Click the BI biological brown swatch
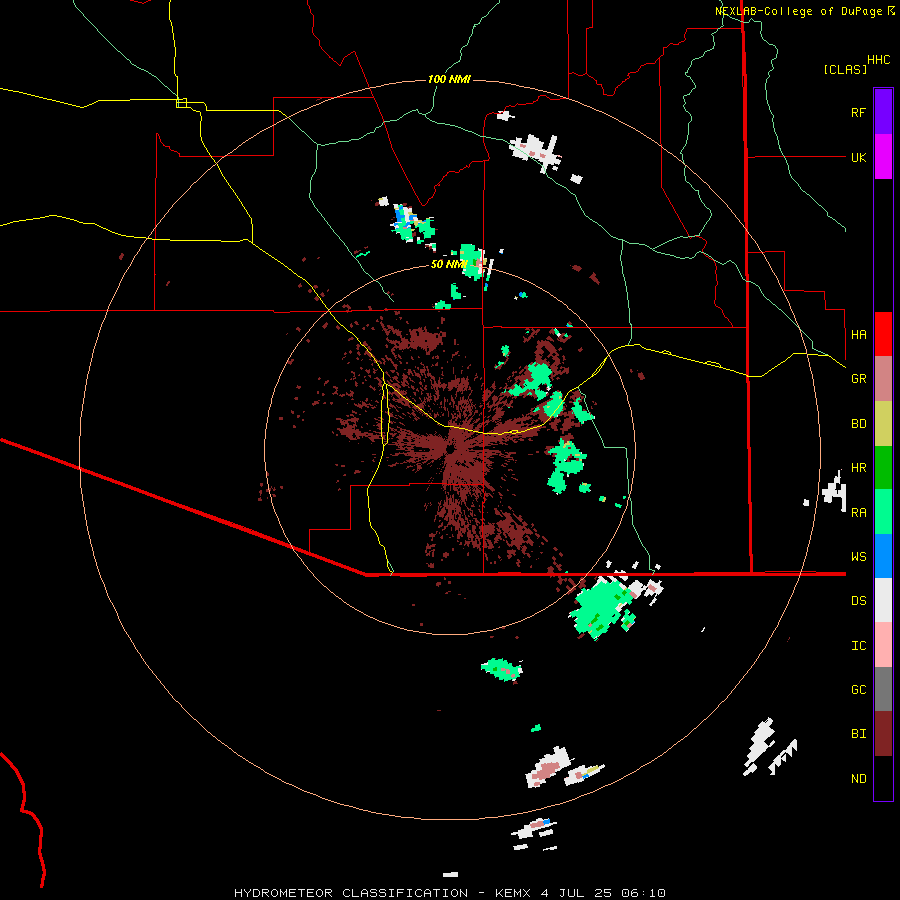Screen dimensions: 900x900 883,734
